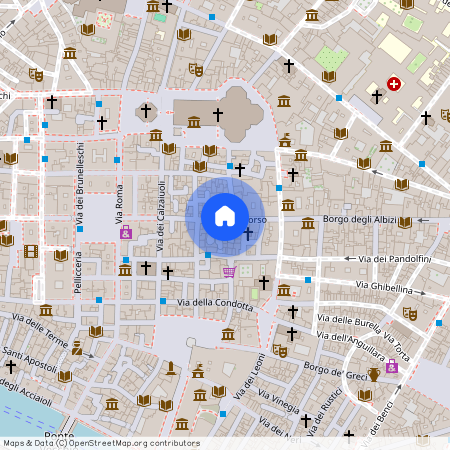Select the person figure icon near Via delle Terme
Image resolution: width=450 pixels, height=450 pixels.
77,348
